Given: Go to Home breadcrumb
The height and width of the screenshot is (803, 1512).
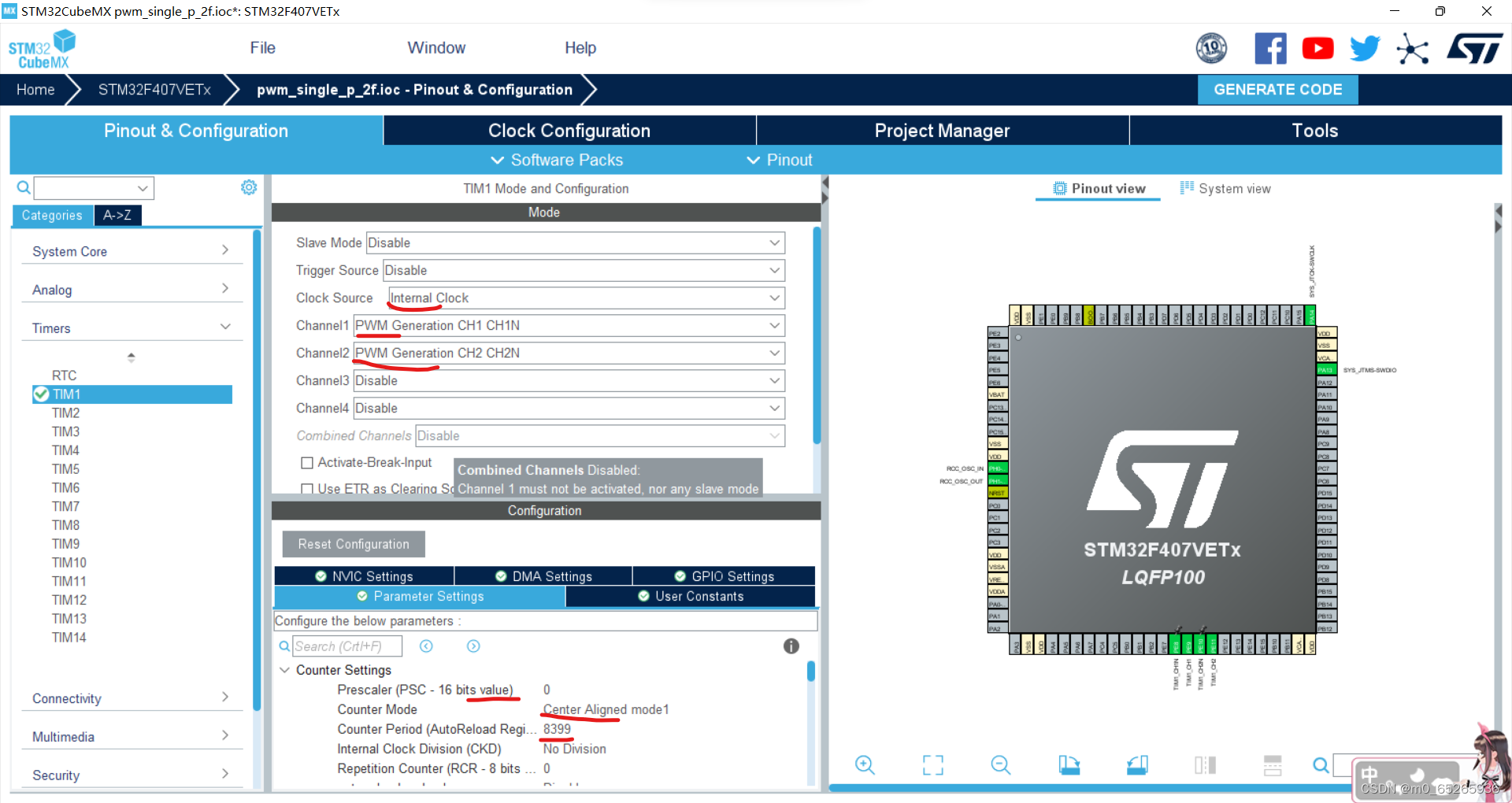Looking at the screenshot, I should pos(35,90).
